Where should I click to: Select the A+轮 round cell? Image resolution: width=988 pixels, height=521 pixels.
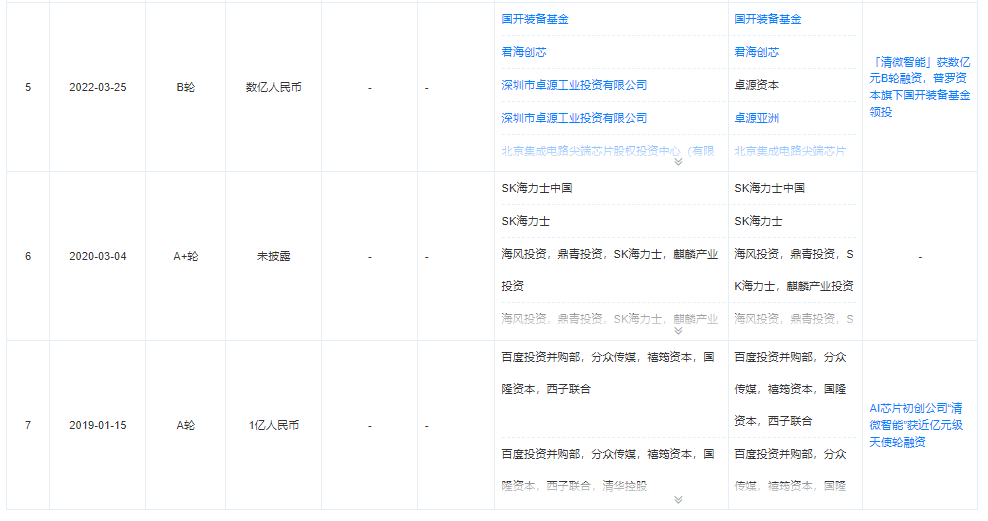185,256
